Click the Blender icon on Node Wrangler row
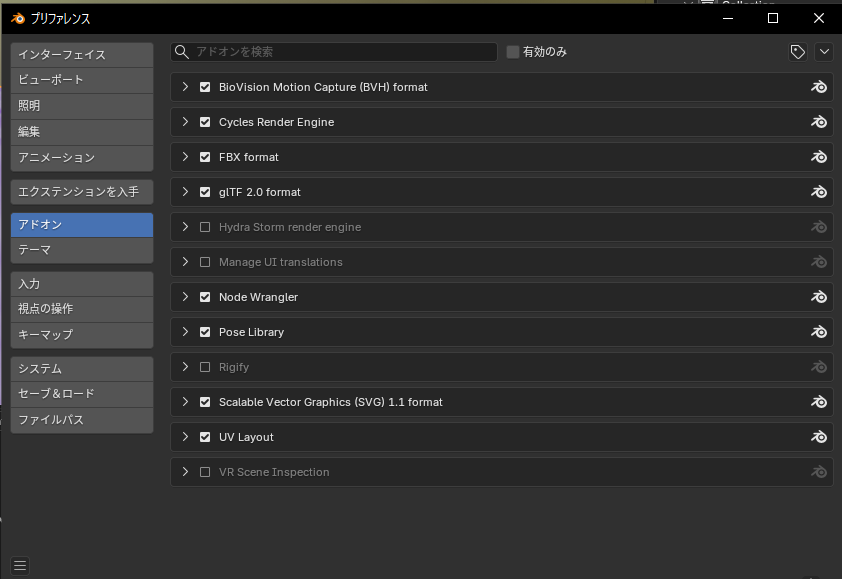 [x=819, y=297]
